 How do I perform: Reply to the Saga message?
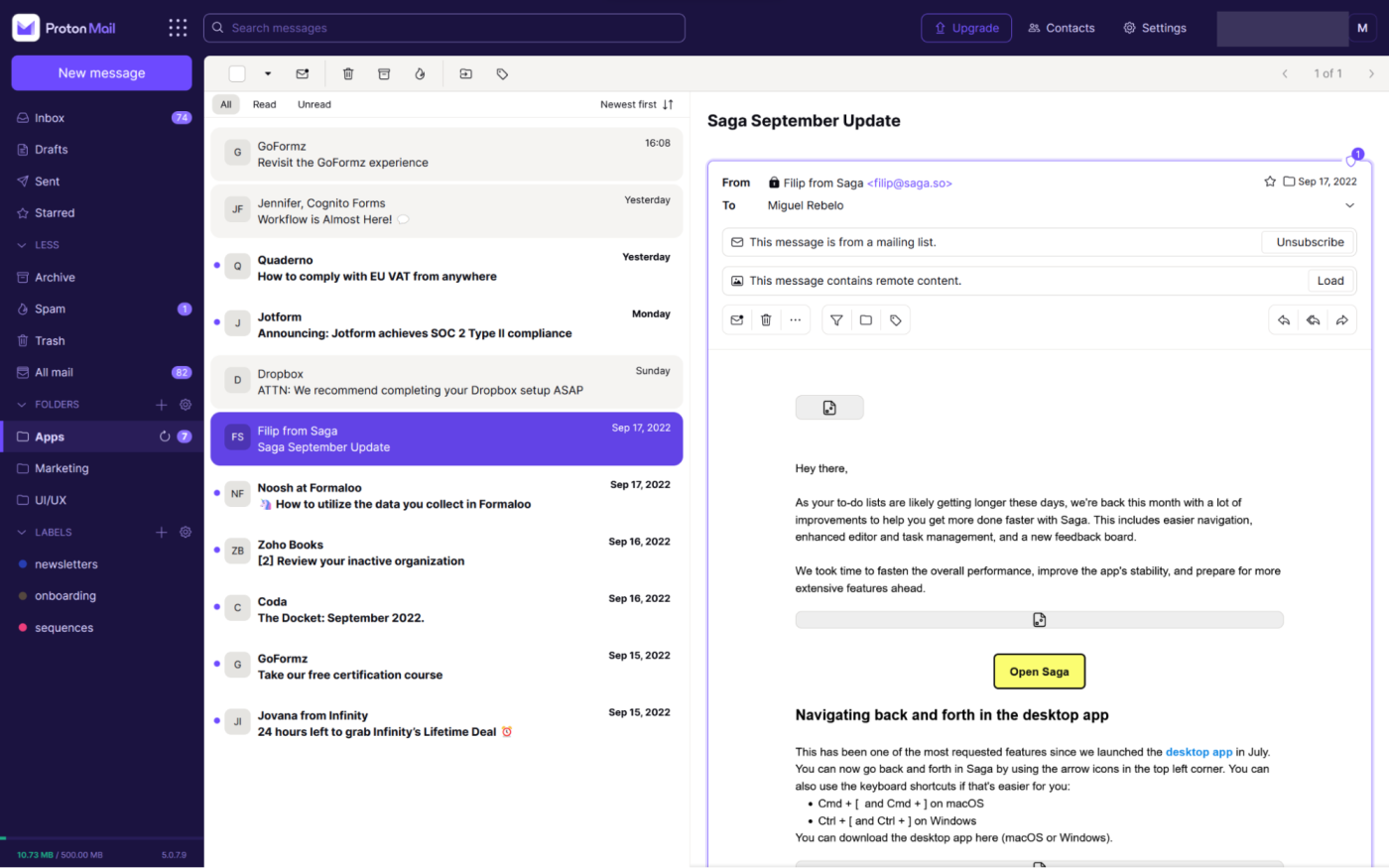click(1284, 319)
